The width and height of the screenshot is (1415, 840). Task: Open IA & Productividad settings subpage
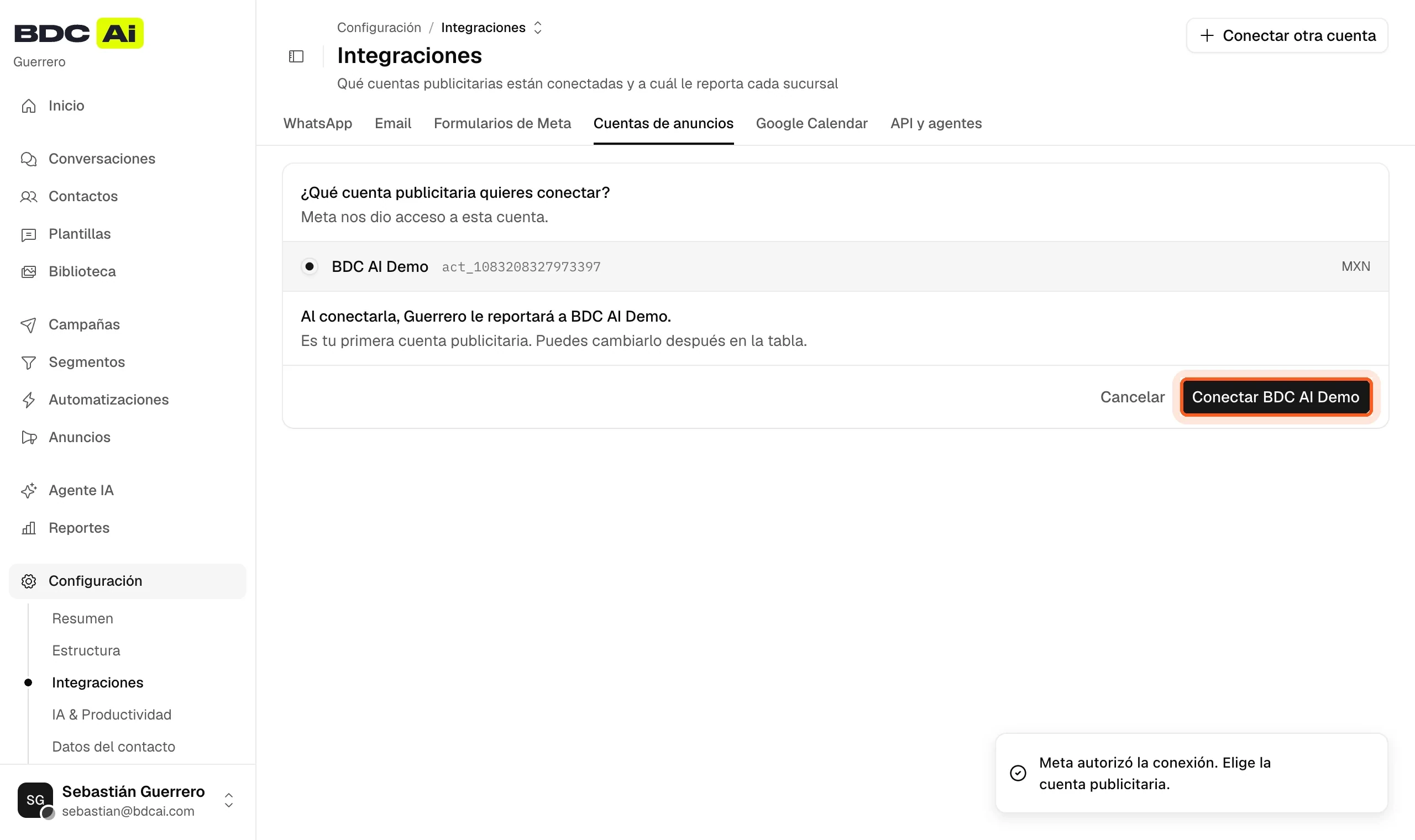click(112, 715)
